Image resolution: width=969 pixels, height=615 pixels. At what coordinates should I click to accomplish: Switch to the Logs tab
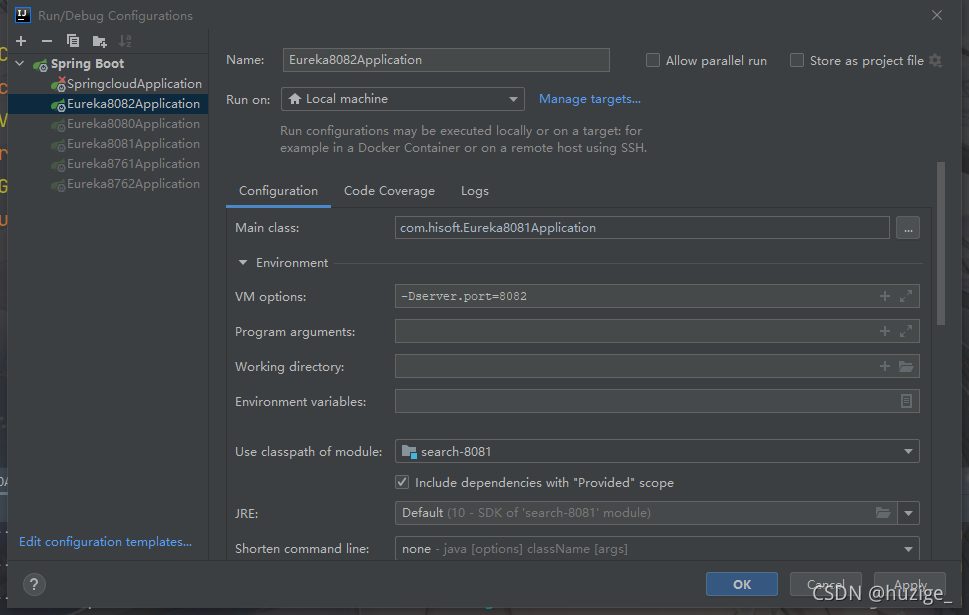[x=475, y=191]
